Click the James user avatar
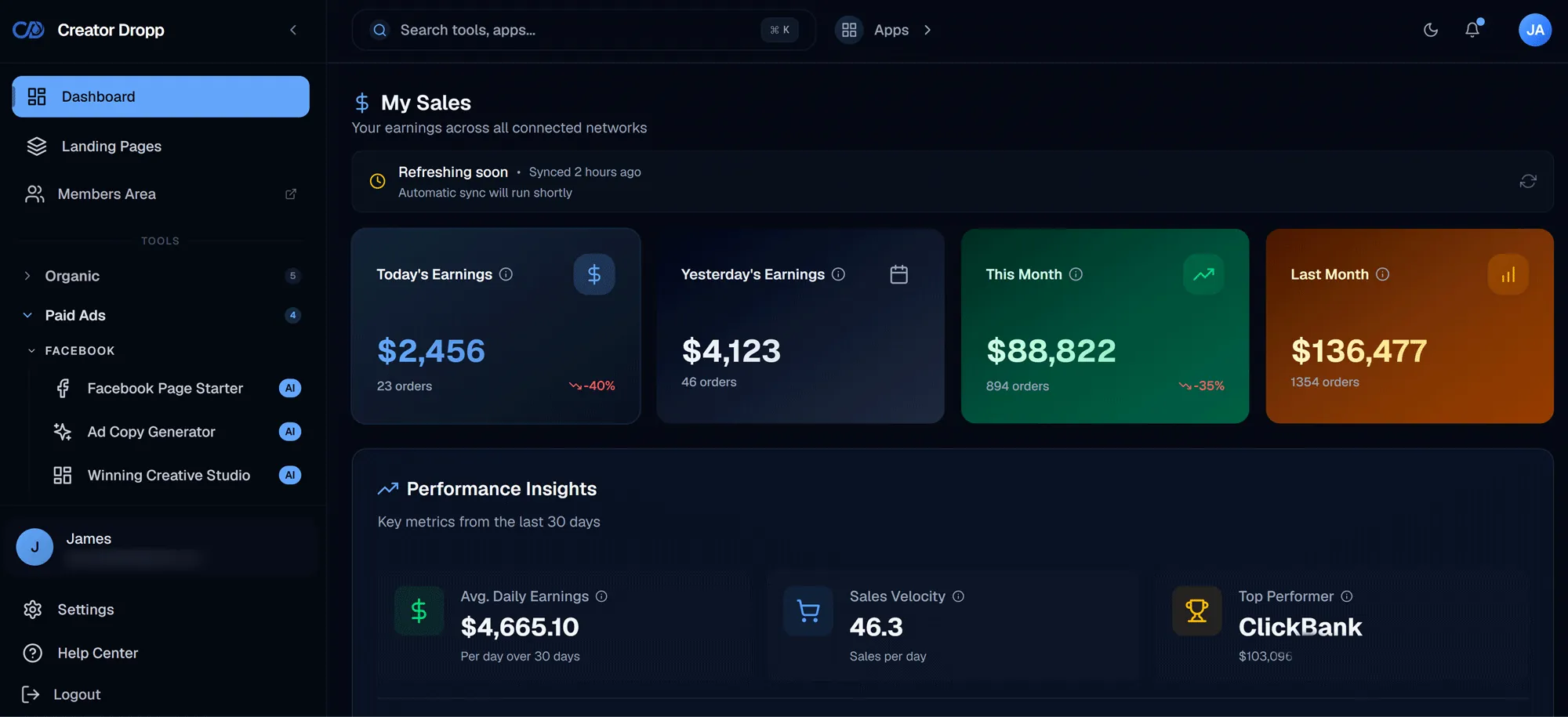This screenshot has height=717, width=1568. click(x=34, y=547)
